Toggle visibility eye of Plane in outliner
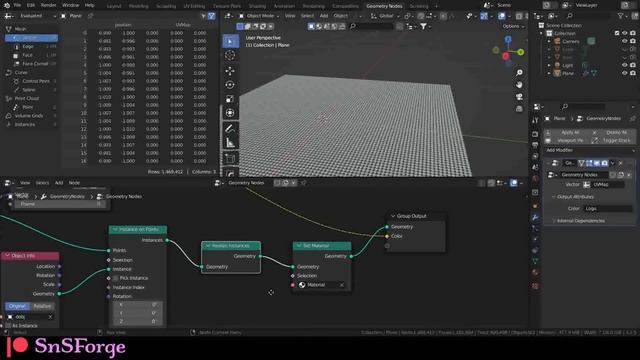The width and height of the screenshot is (640, 360). [x=624, y=73]
